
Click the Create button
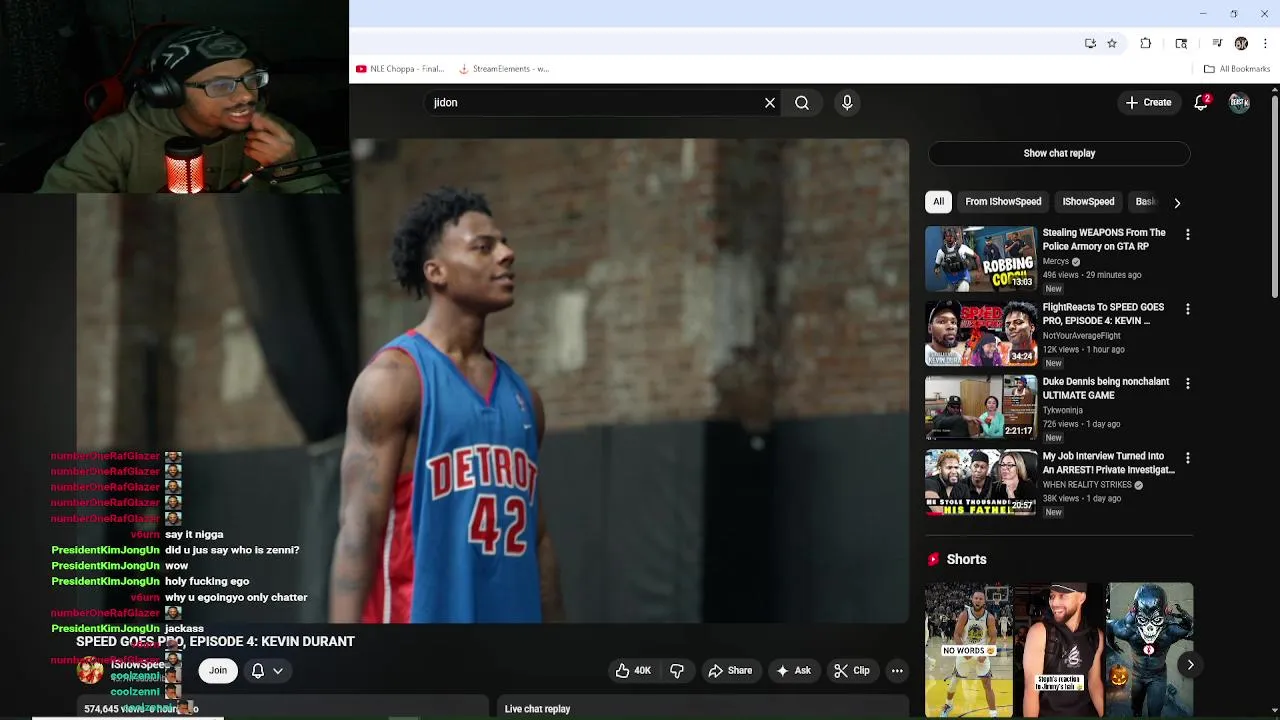pyautogui.click(x=1148, y=102)
